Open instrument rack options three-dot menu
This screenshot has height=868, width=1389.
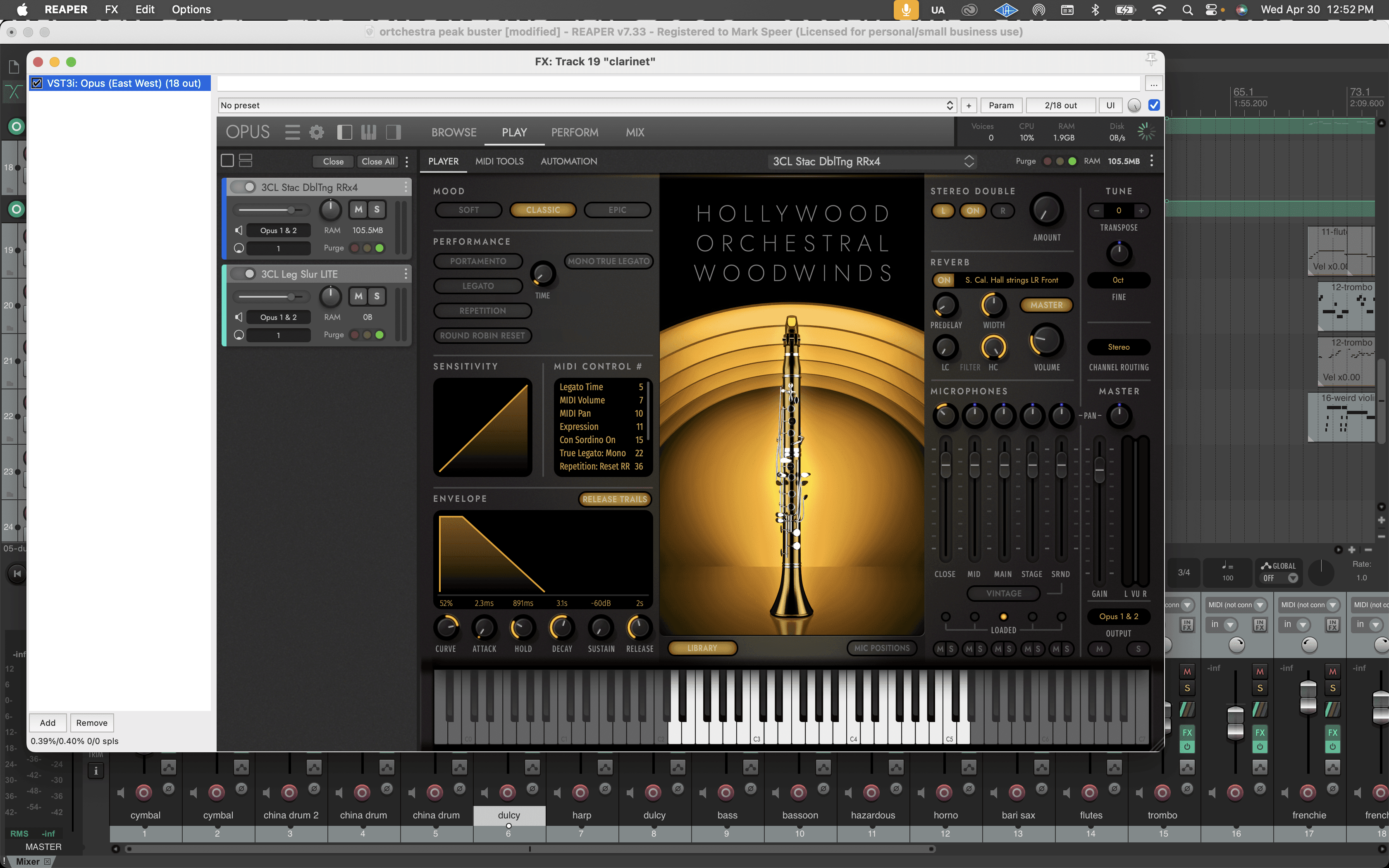407,162
